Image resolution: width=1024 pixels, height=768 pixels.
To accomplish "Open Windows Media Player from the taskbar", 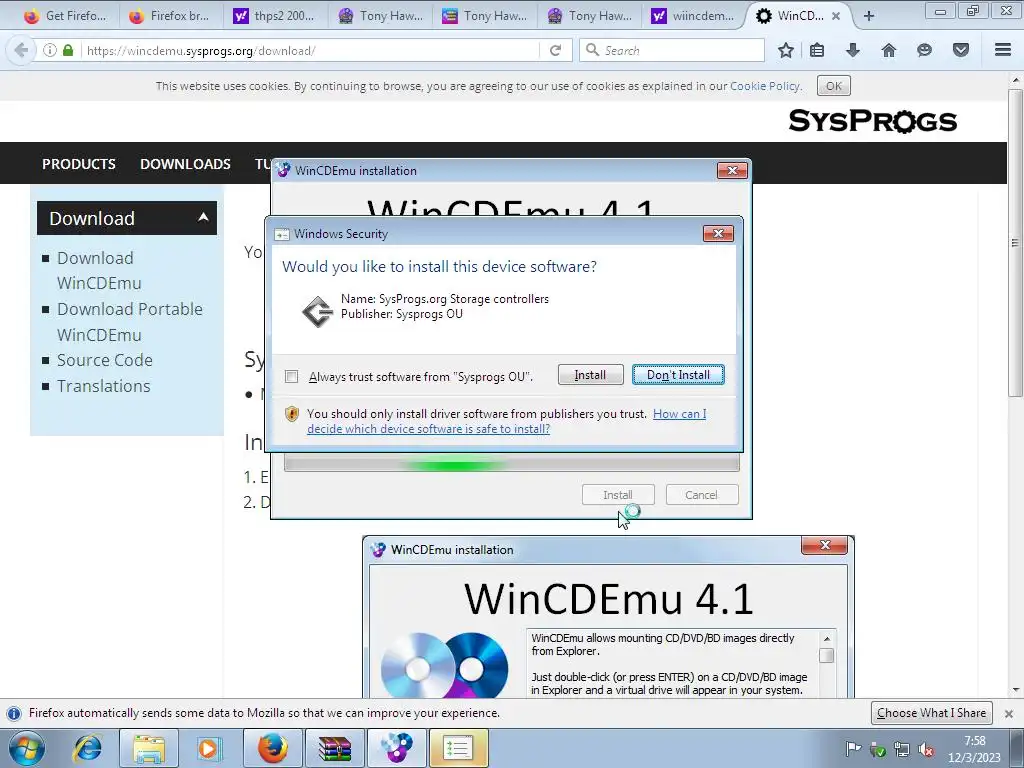I will pos(209,748).
